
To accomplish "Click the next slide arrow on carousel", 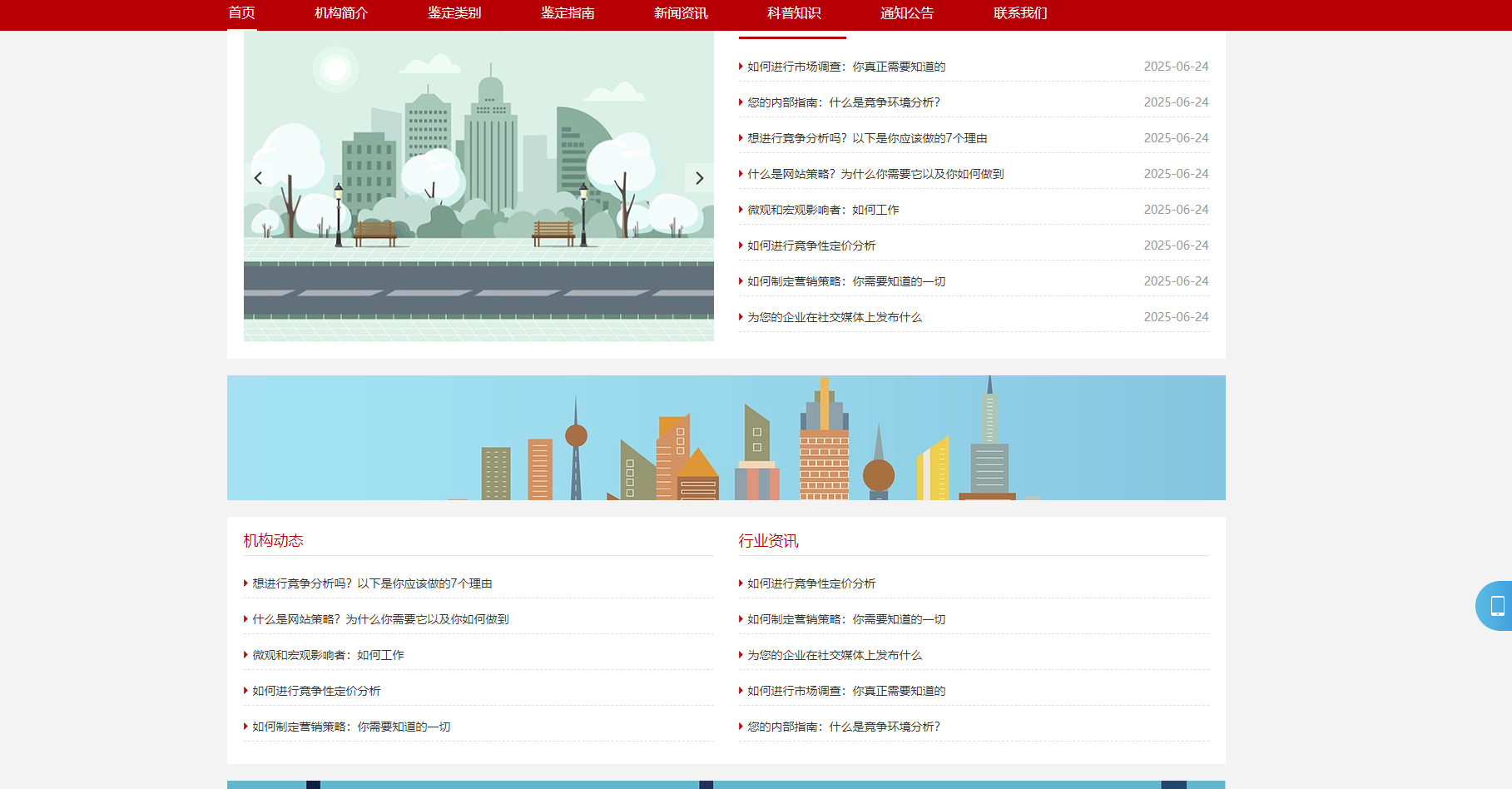I will pyautogui.click(x=699, y=178).
